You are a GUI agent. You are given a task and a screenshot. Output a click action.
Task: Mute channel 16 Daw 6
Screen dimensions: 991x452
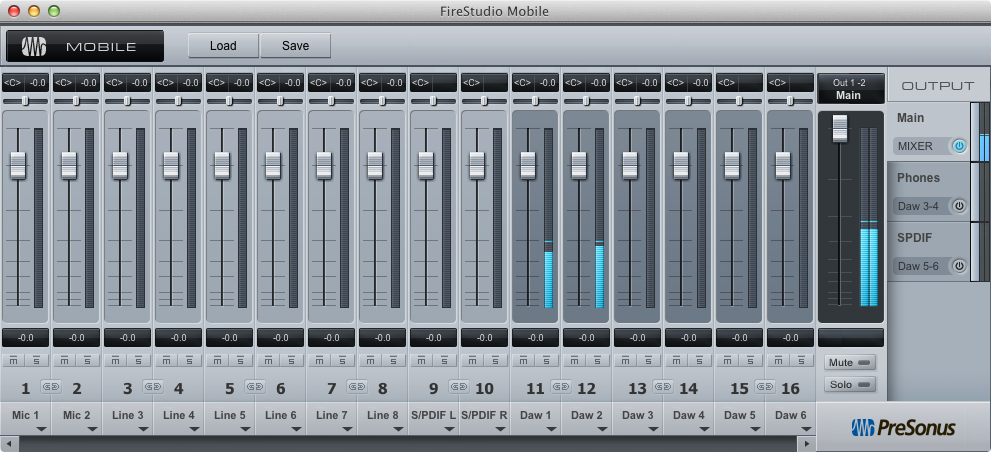click(x=779, y=360)
